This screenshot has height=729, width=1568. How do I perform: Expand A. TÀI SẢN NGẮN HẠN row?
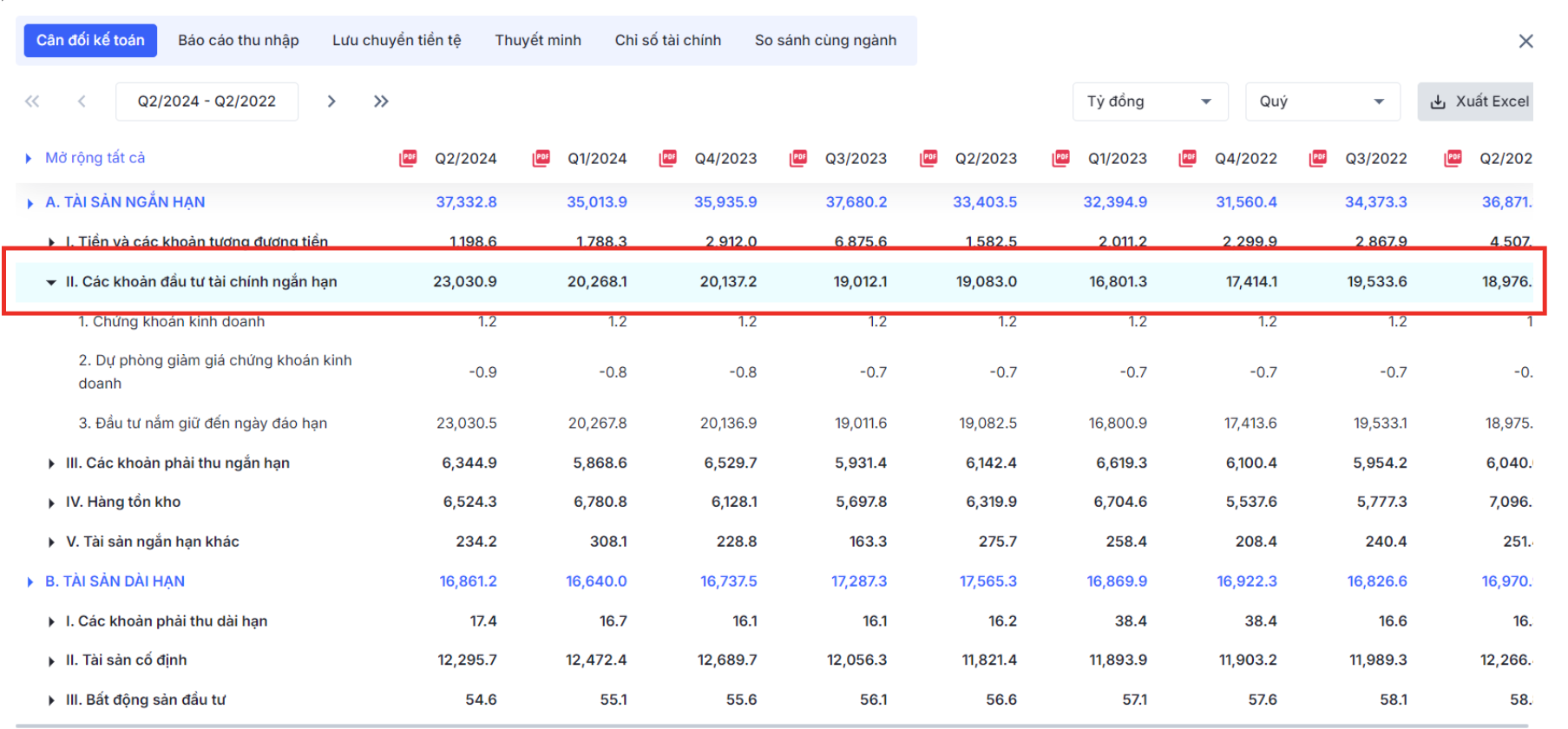coord(30,203)
